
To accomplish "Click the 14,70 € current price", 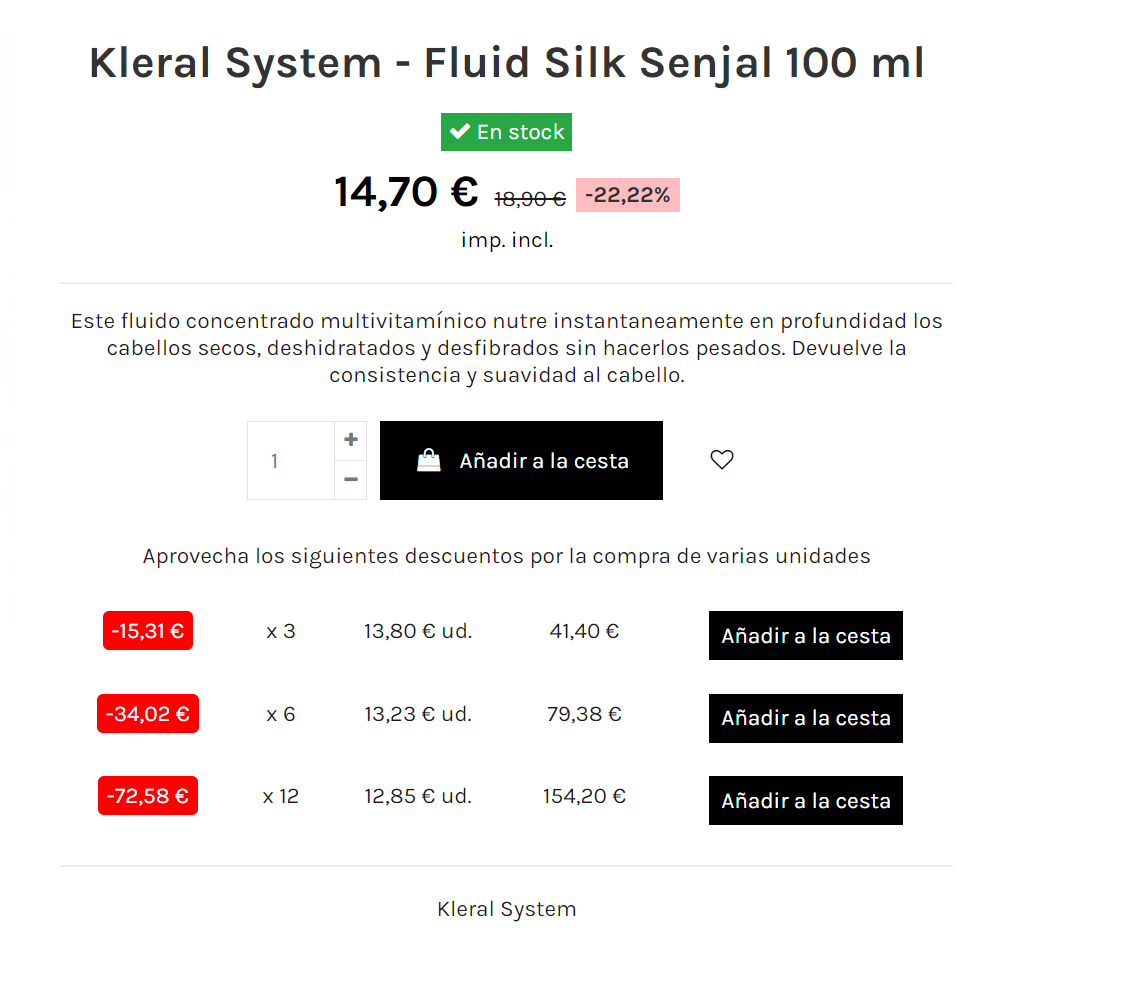I will click(406, 192).
